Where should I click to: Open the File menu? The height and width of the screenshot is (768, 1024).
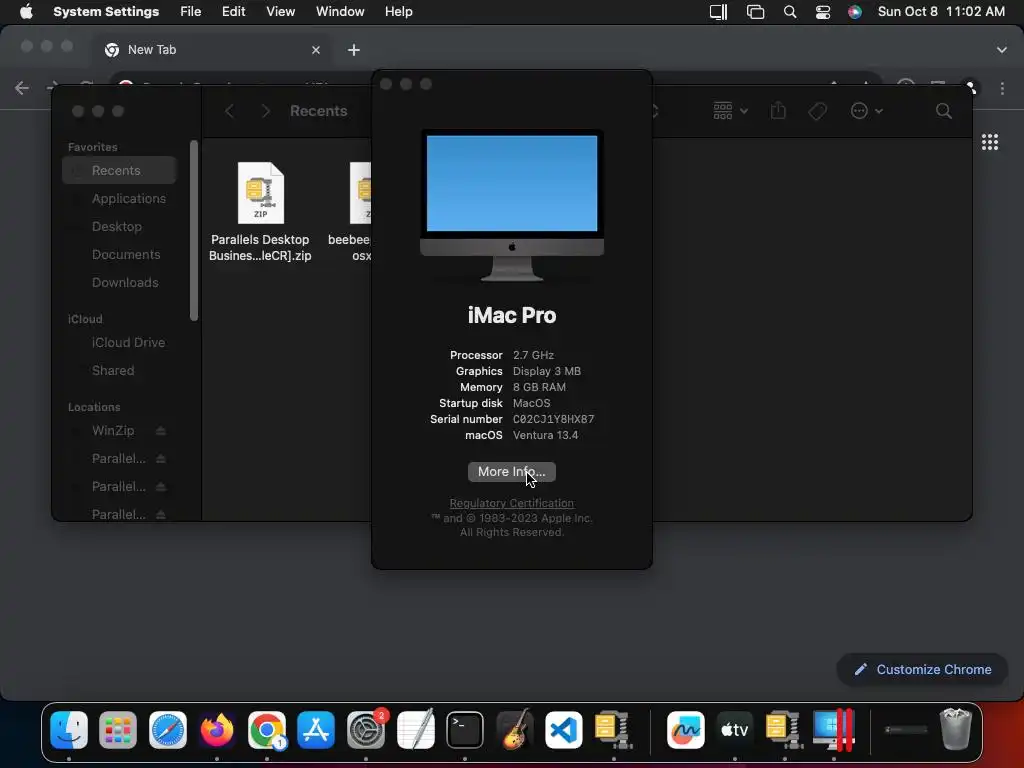click(x=191, y=12)
